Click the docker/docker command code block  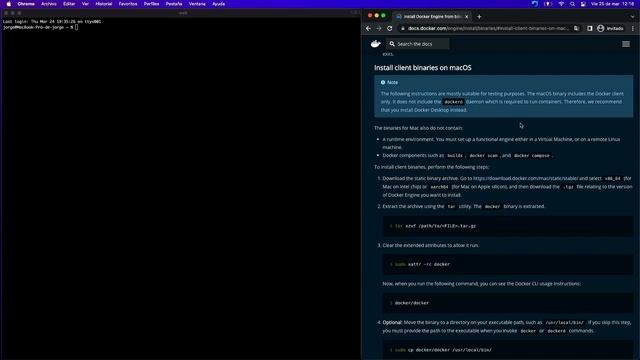[507, 303]
